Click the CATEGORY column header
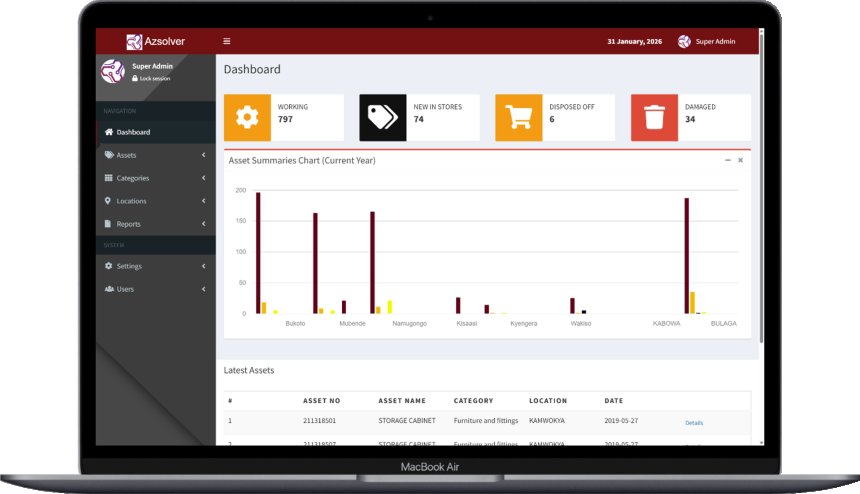The width and height of the screenshot is (860, 494). point(473,401)
